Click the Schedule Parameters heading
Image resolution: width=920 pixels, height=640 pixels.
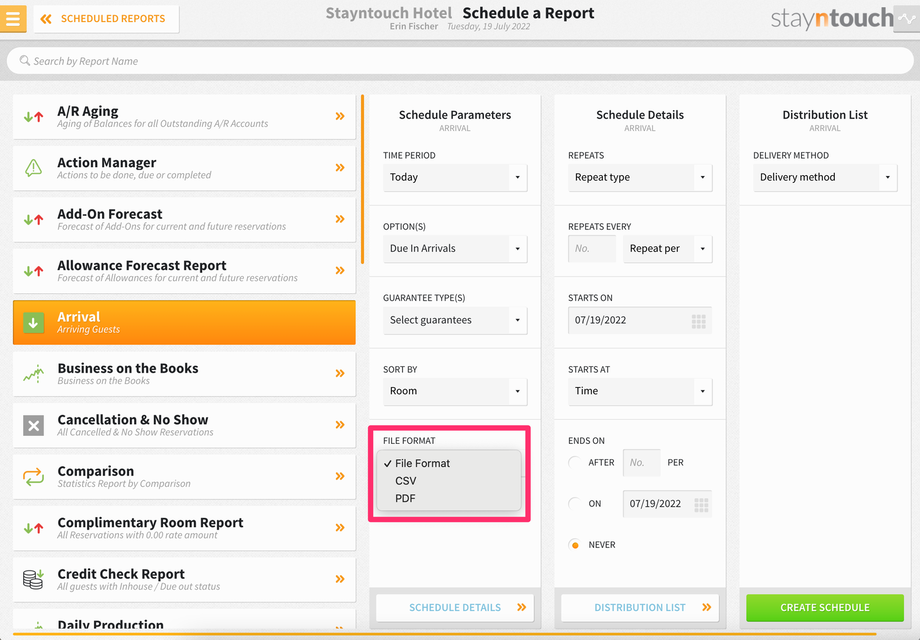455,115
